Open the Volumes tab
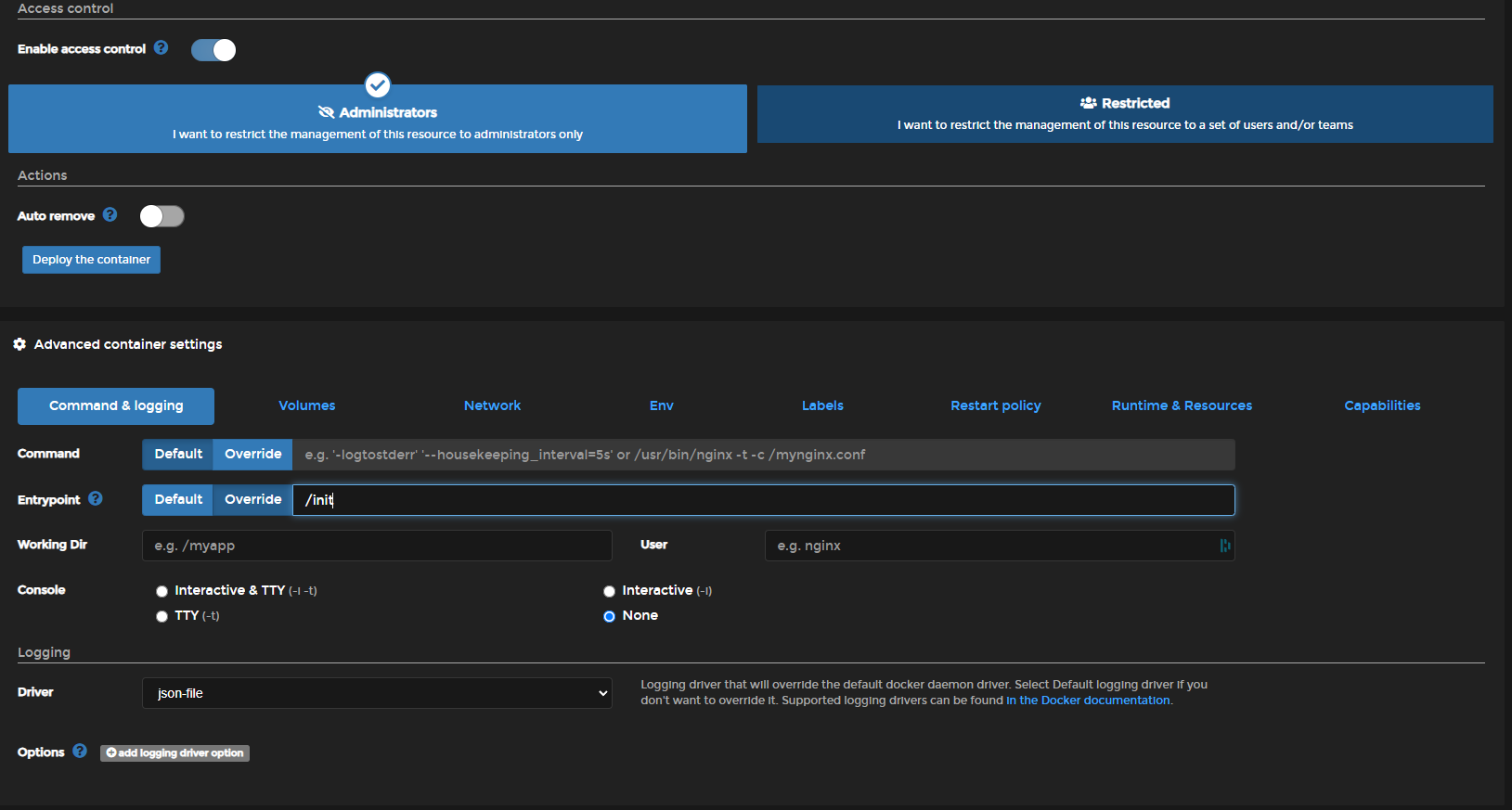The height and width of the screenshot is (810, 1512). coord(307,405)
